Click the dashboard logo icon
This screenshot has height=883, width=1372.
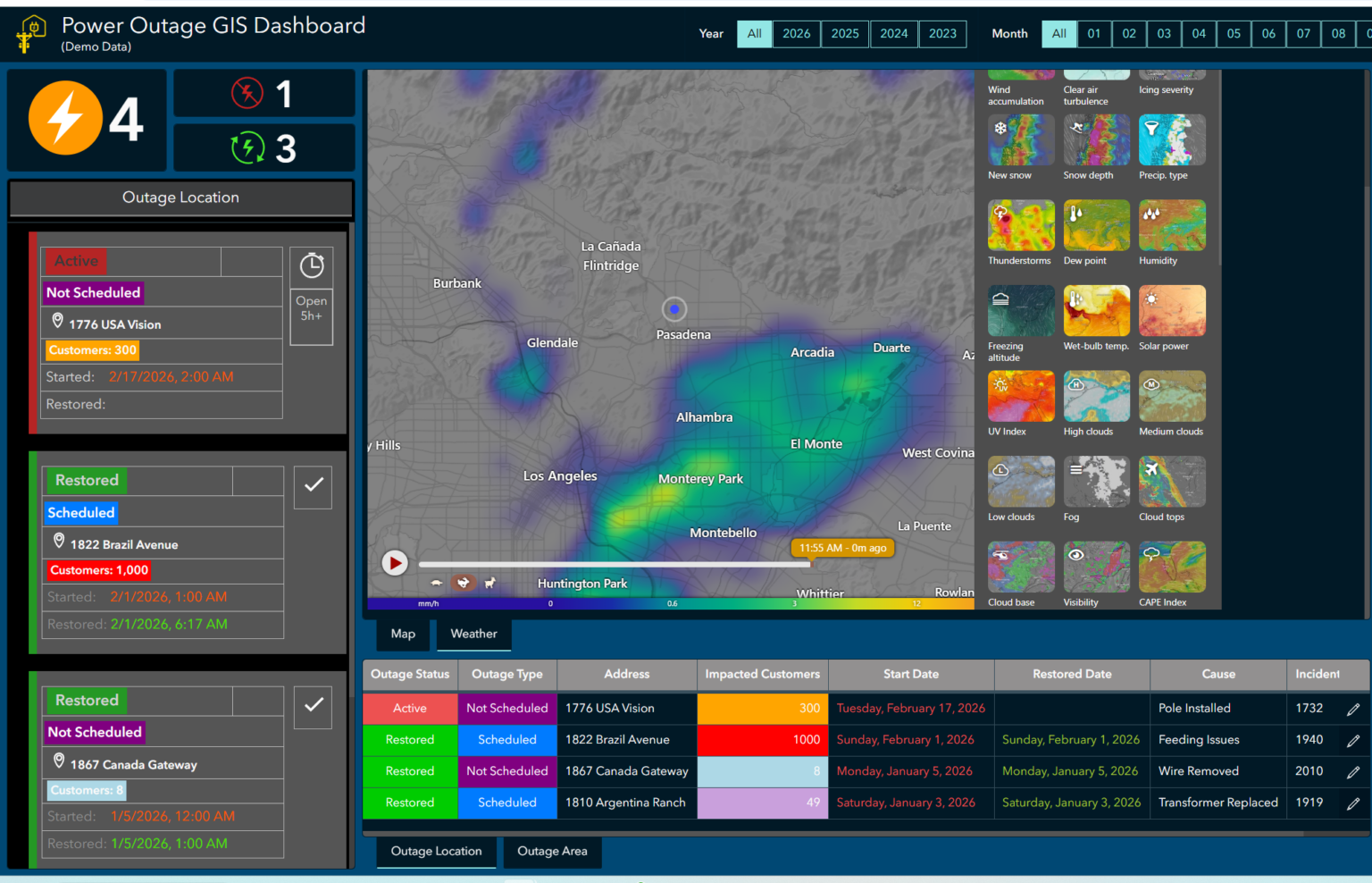click(x=32, y=34)
